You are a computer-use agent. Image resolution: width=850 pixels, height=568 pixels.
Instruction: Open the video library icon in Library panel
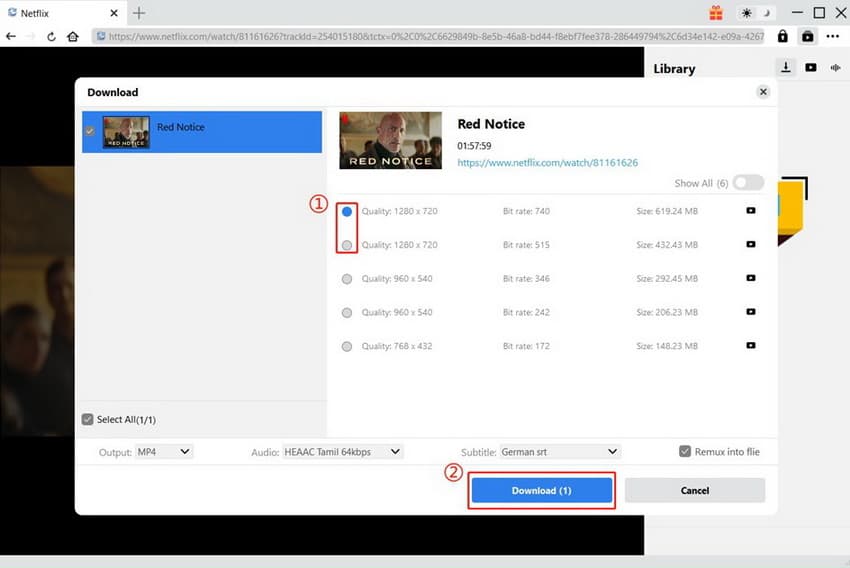click(810, 68)
